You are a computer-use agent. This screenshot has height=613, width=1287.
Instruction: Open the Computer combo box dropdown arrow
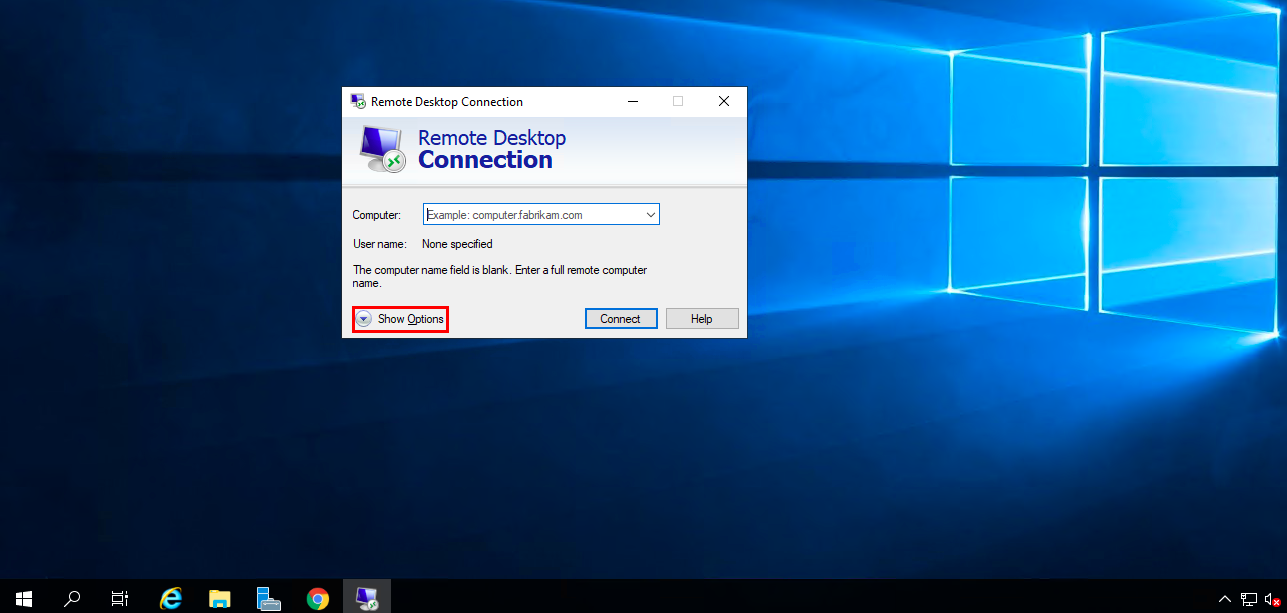(650, 214)
